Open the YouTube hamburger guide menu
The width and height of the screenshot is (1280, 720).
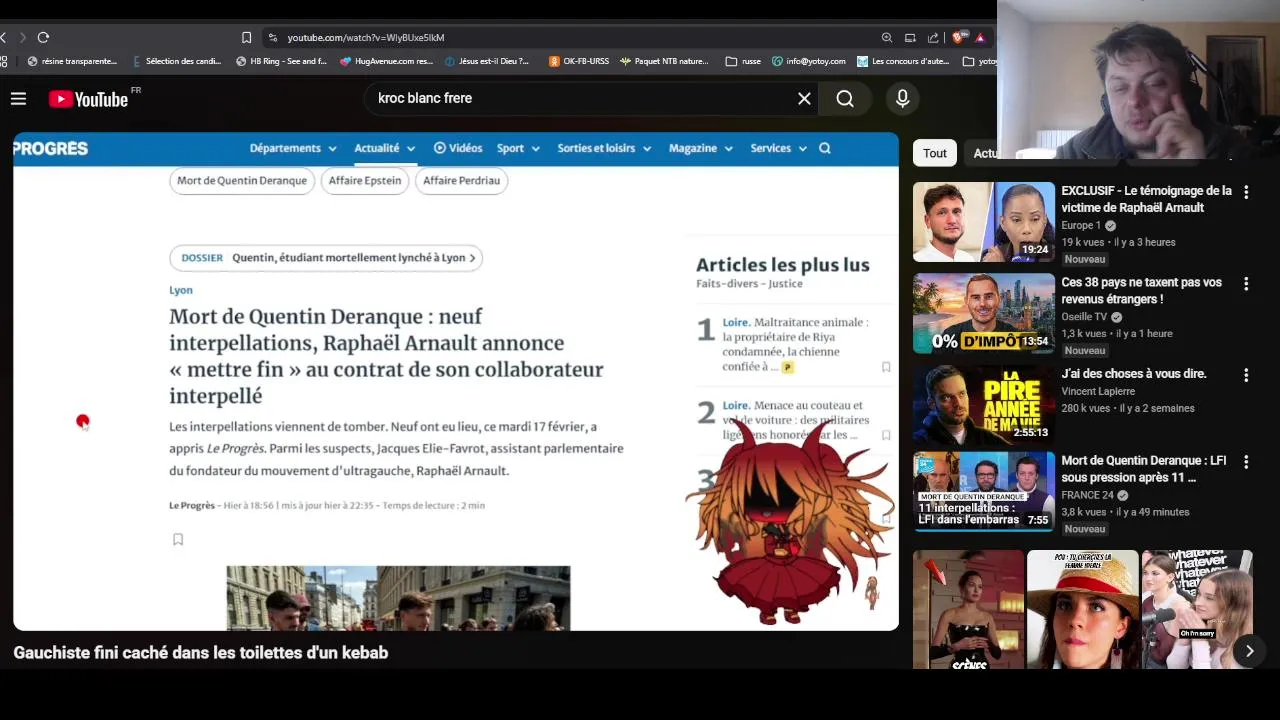(x=18, y=98)
